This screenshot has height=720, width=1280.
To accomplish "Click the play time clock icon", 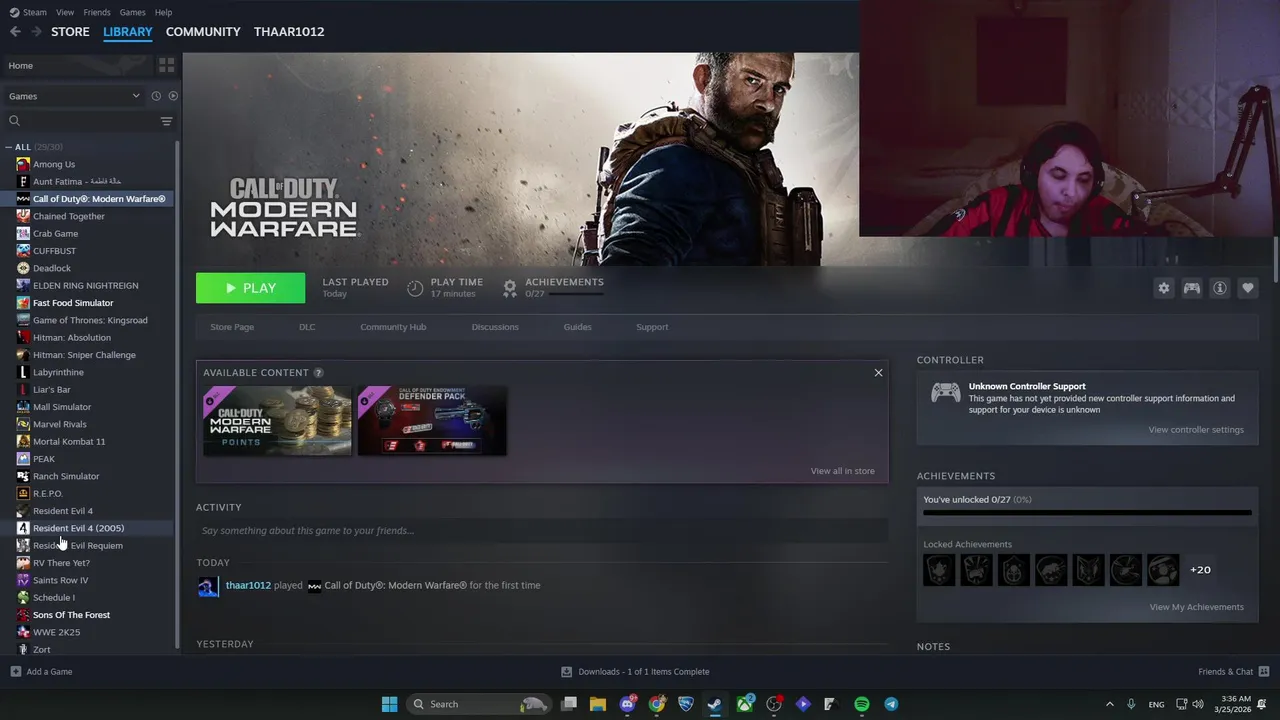I will click(x=415, y=288).
